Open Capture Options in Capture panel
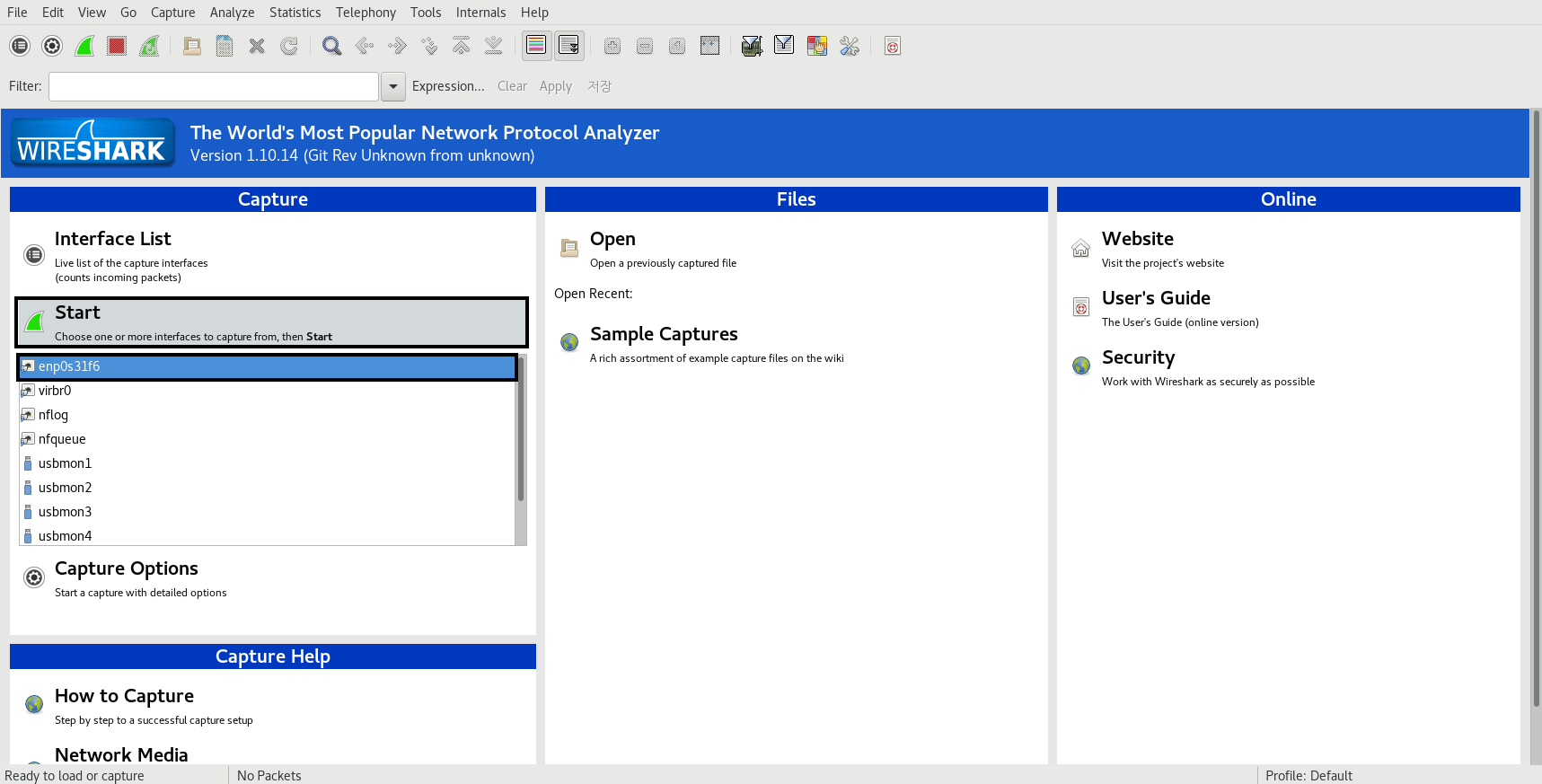 (x=127, y=568)
